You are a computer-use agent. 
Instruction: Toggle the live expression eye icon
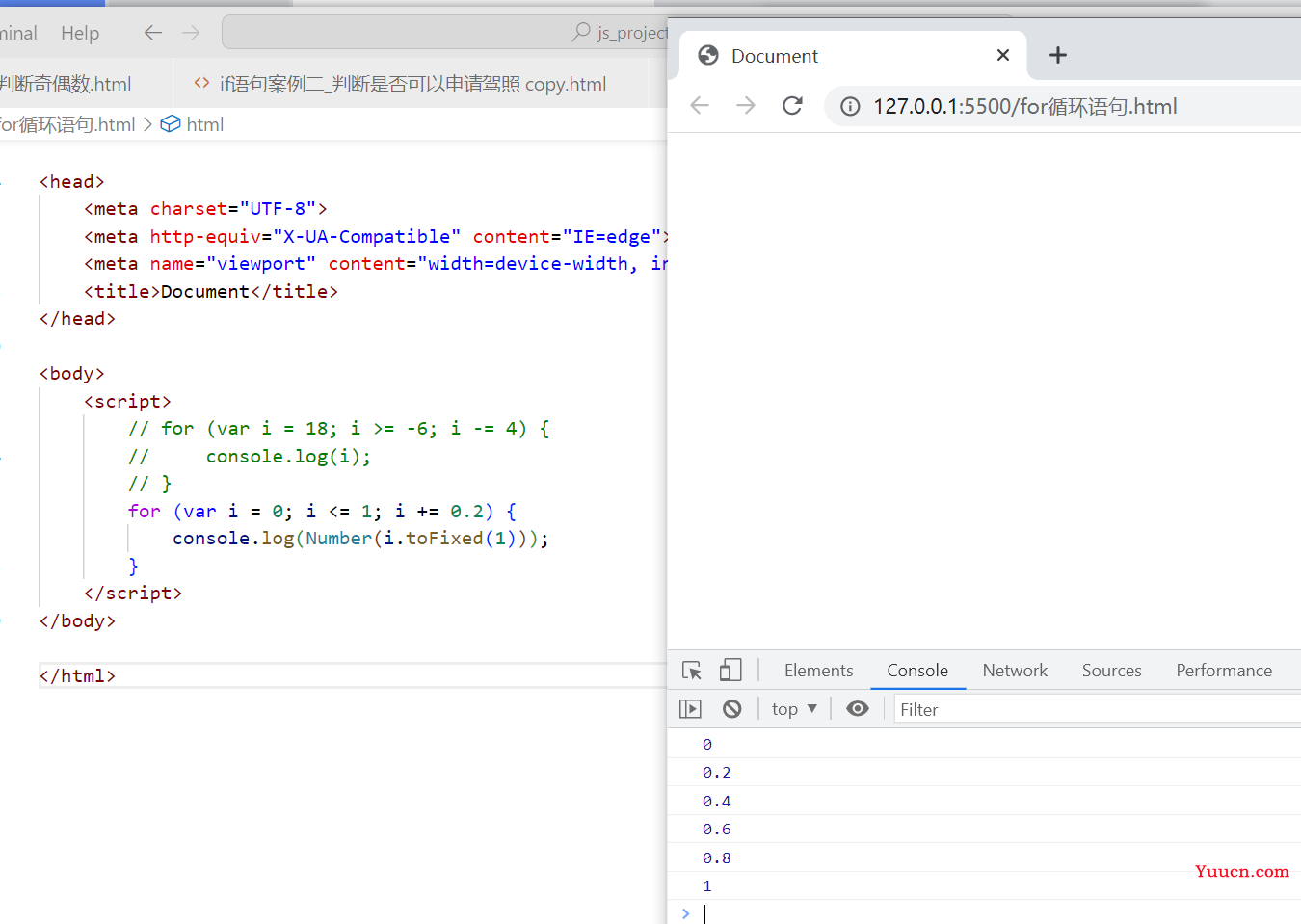click(x=858, y=709)
